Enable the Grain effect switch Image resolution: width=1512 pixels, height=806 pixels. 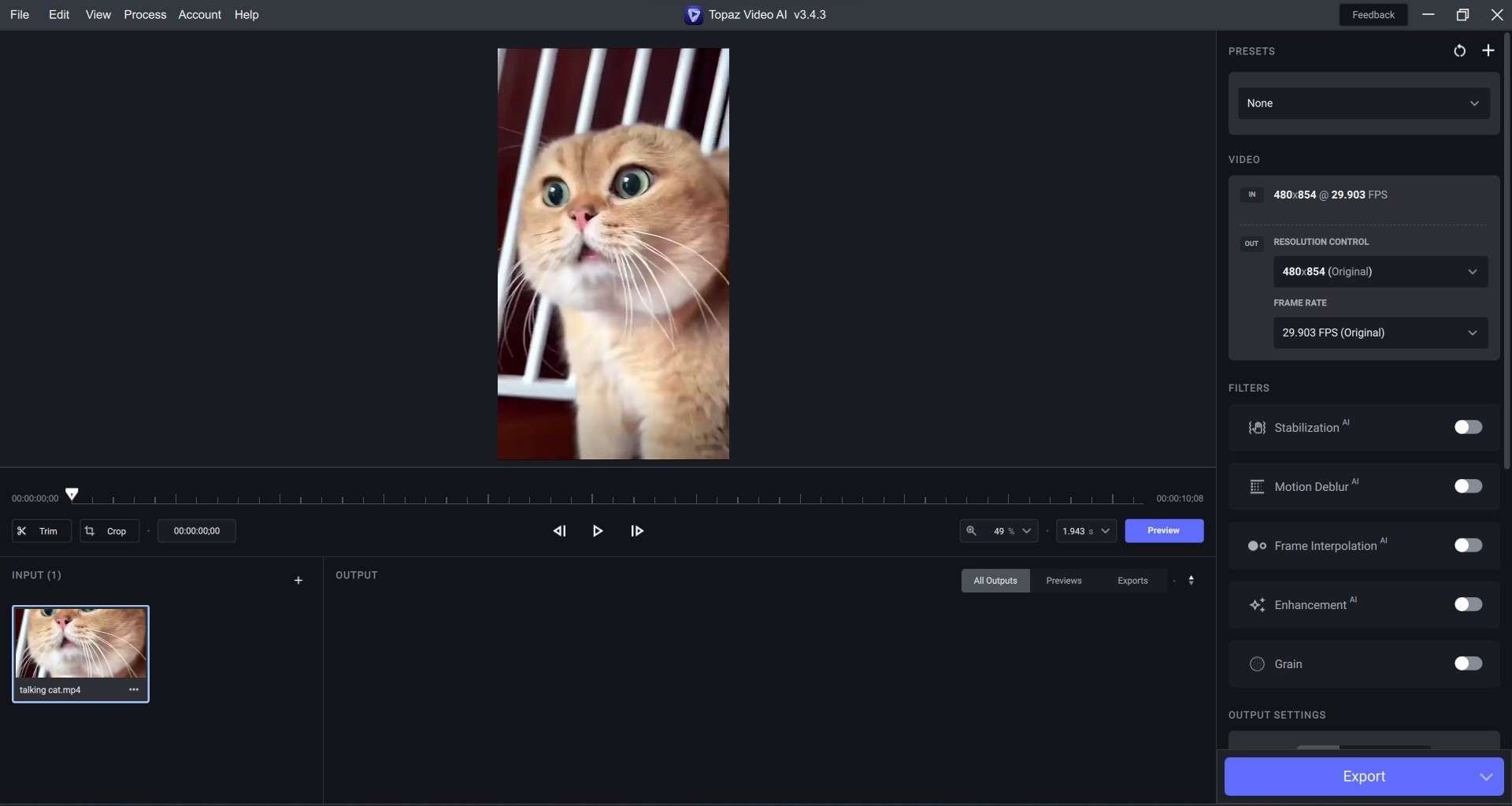point(1468,663)
